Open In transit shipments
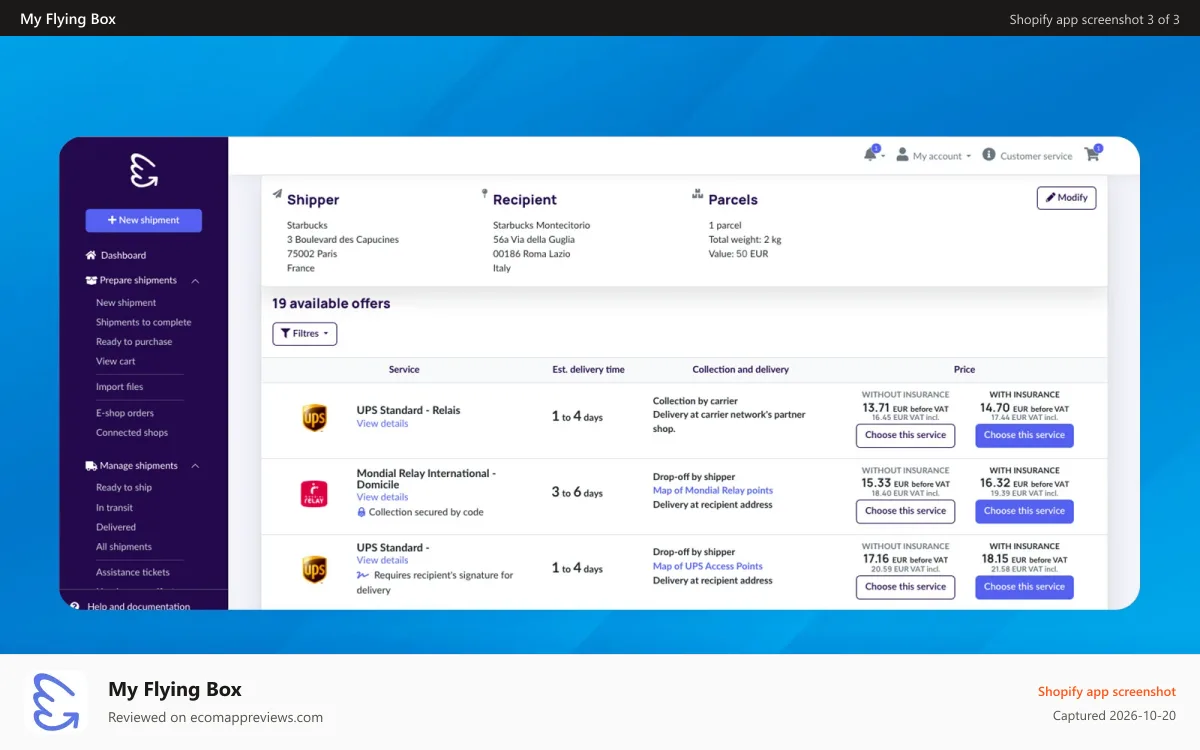The image size is (1200, 750). coord(114,508)
